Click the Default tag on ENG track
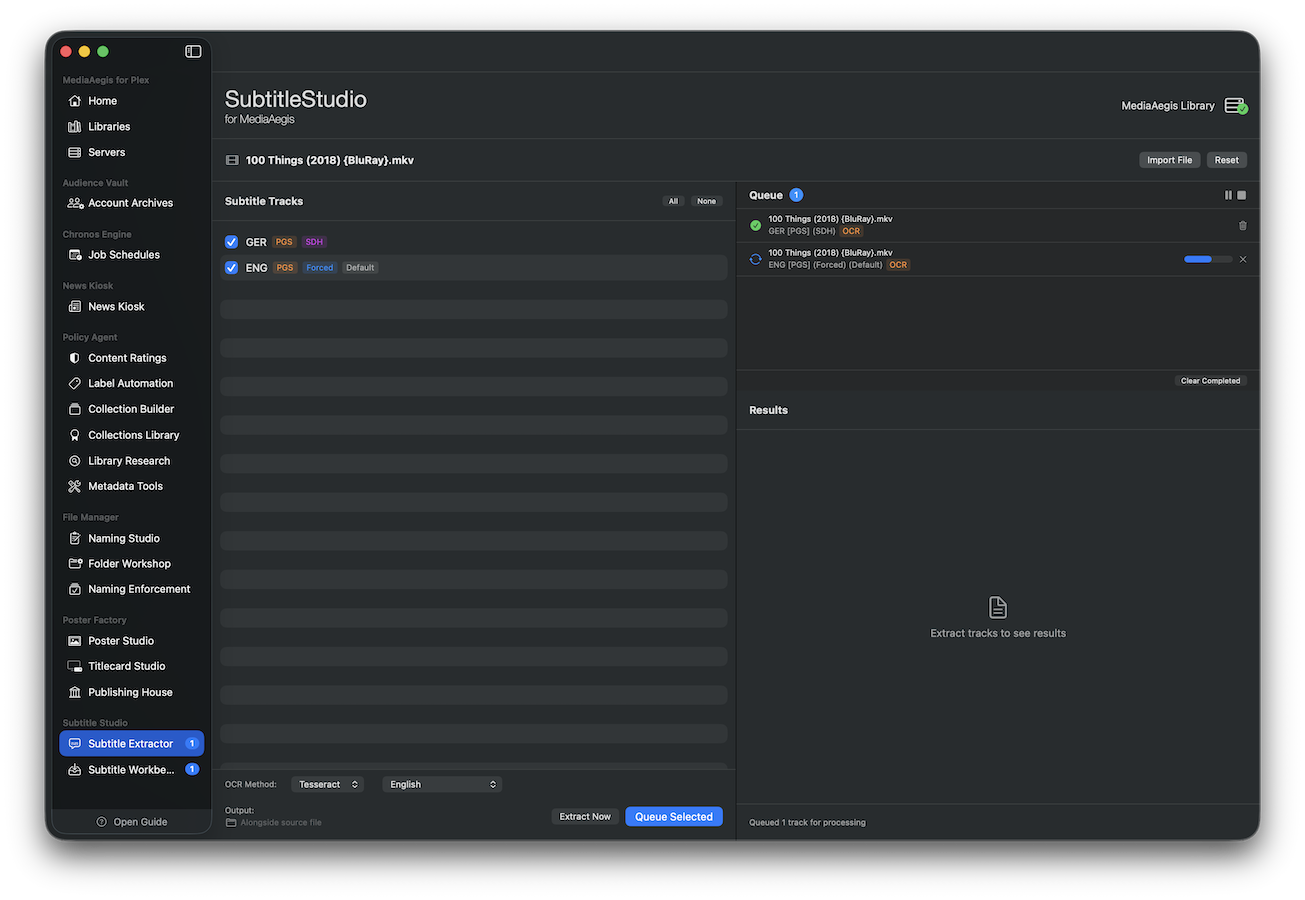1305x900 pixels. pos(360,268)
